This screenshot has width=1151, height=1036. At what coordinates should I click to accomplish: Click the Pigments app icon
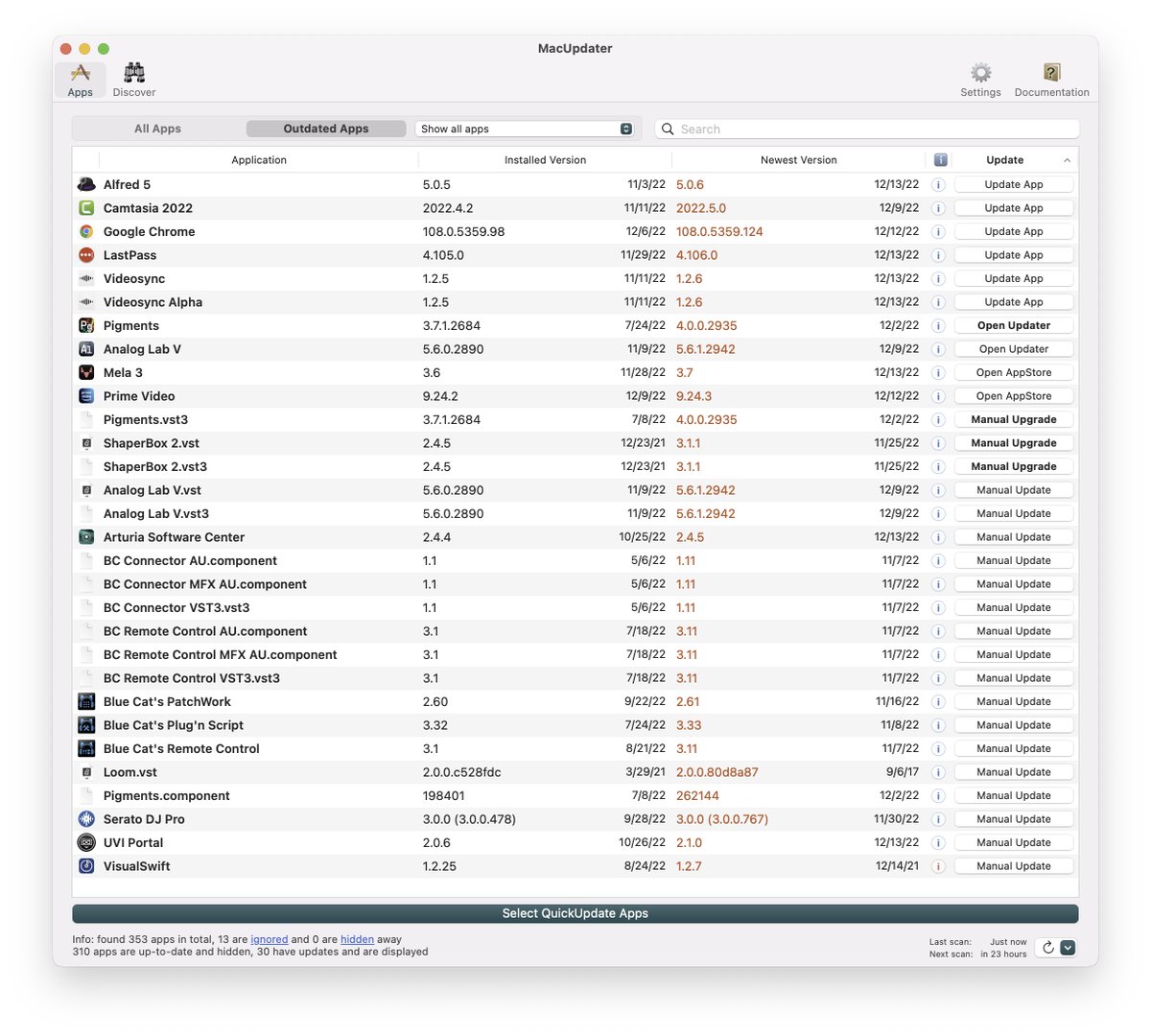tap(86, 325)
